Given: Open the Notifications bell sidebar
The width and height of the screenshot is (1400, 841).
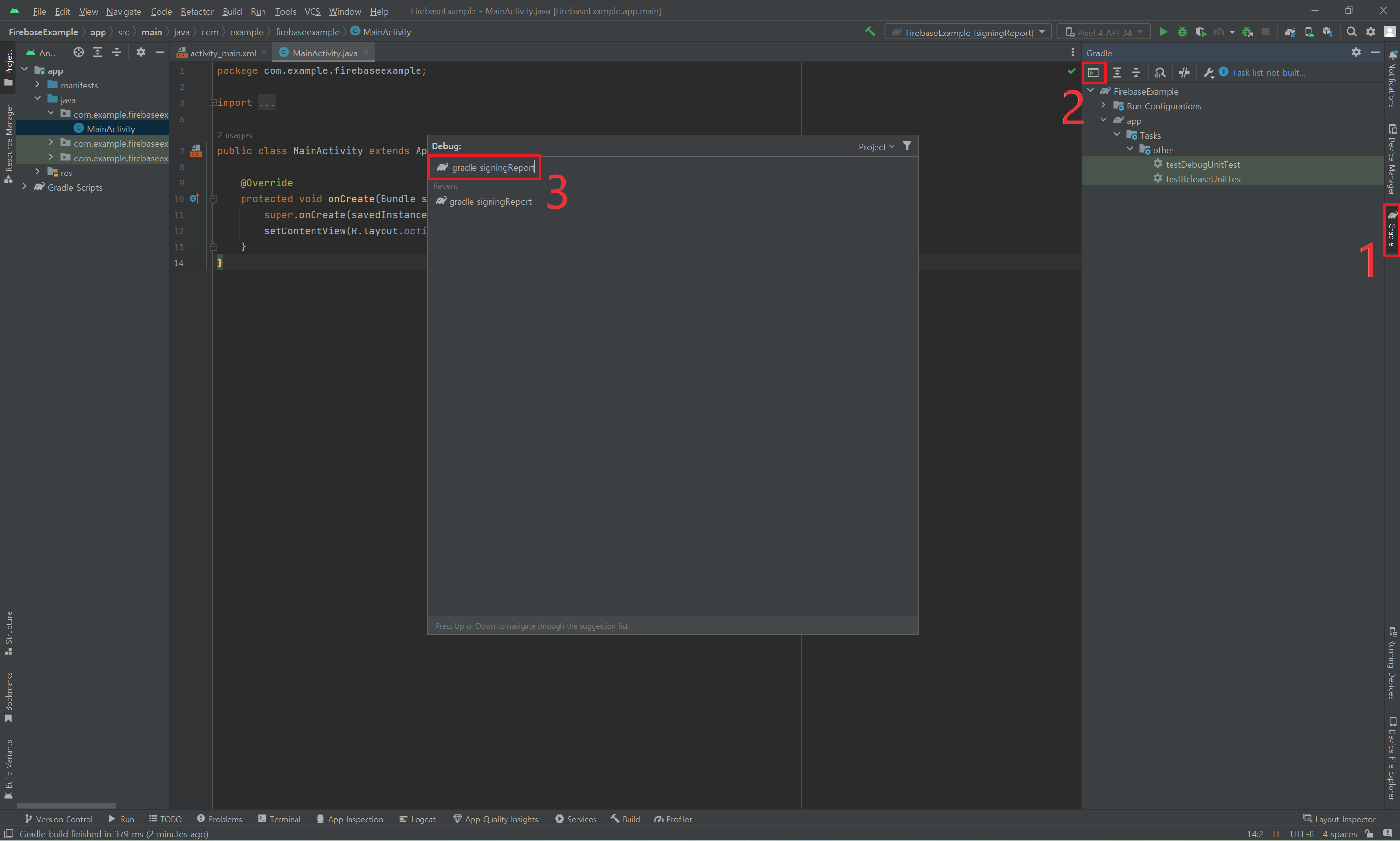Looking at the screenshot, I should point(1392,79).
